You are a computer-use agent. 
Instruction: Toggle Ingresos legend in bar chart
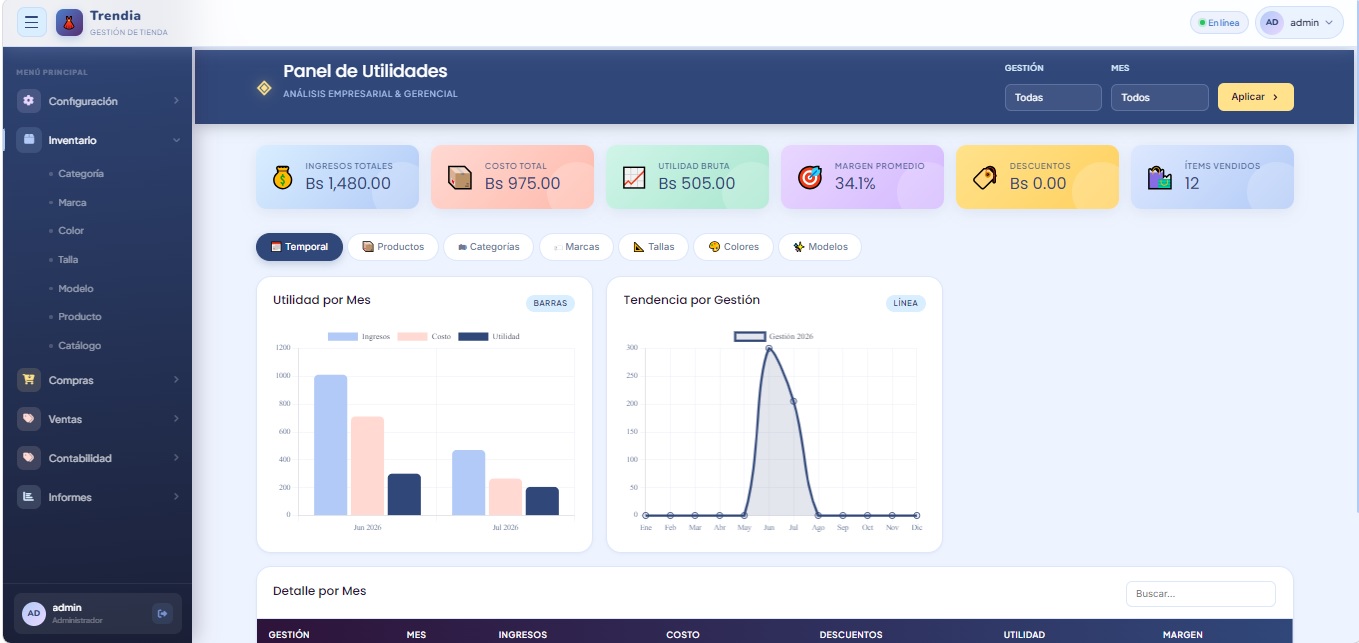(x=359, y=337)
